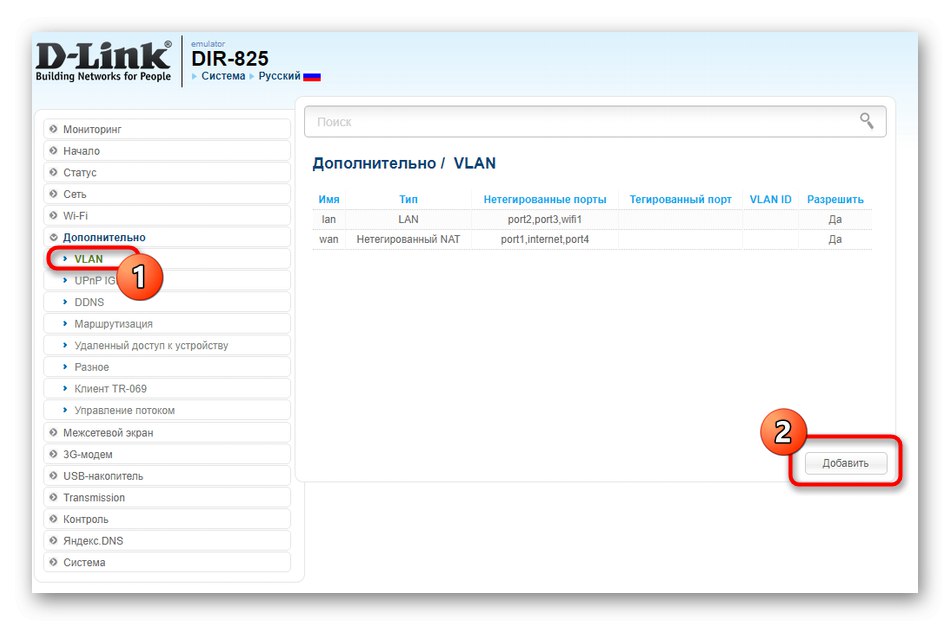Click the Нетегированный NAT cell
Image resolution: width=950 pixels, height=625 pixels.
pyautogui.click(x=408, y=239)
